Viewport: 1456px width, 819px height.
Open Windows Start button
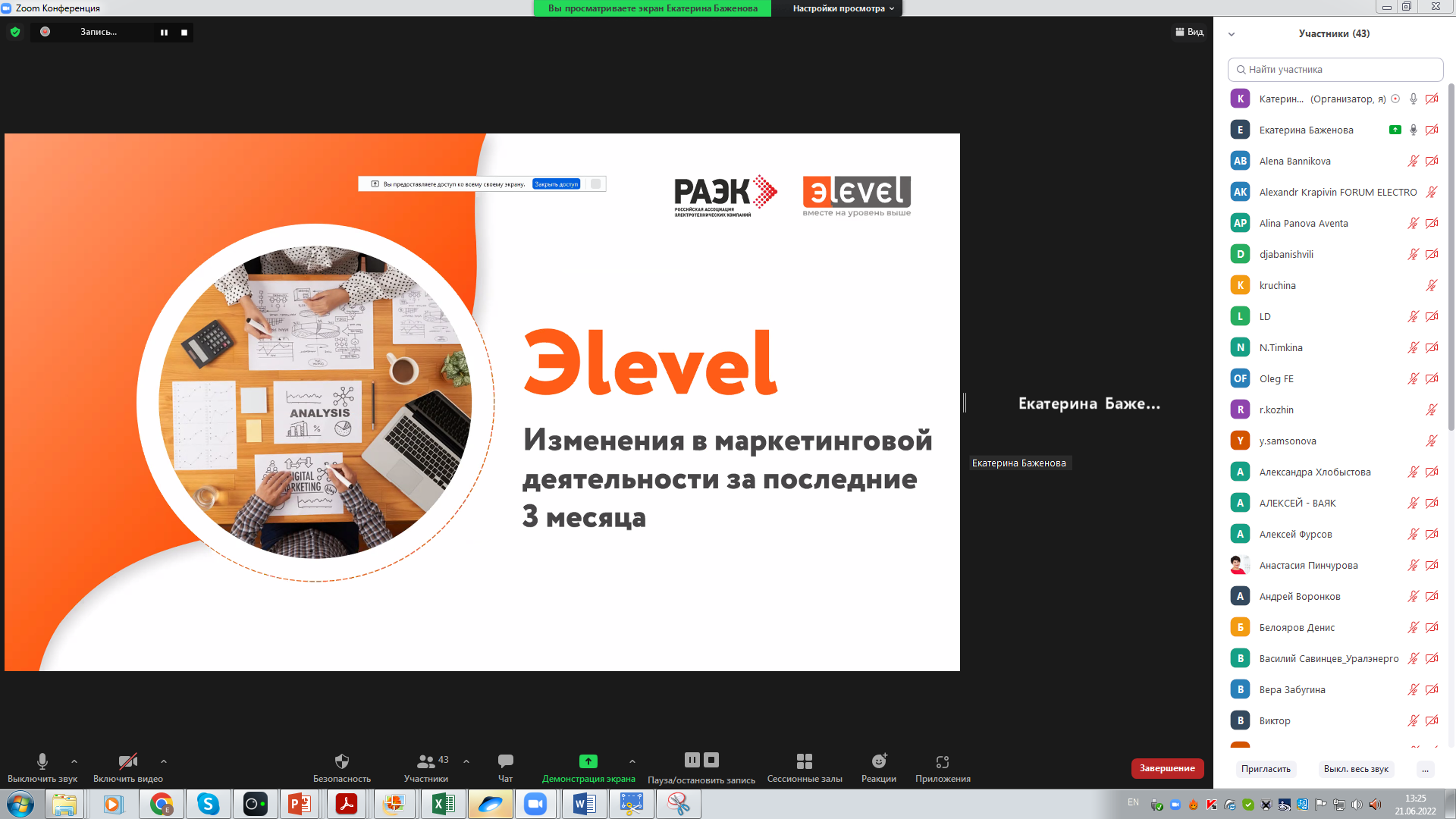tap(20, 804)
